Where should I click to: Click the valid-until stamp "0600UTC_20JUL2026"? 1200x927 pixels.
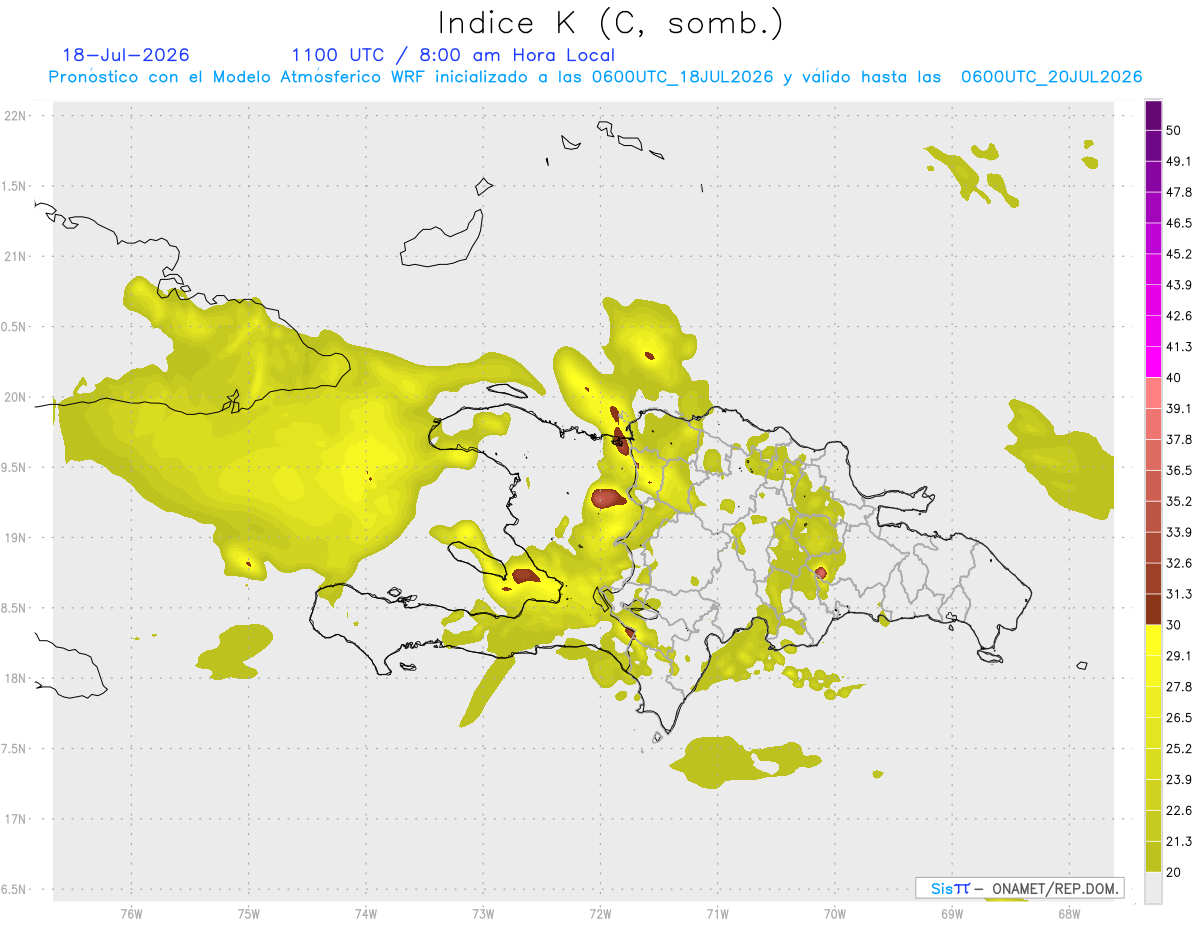point(1052,77)
